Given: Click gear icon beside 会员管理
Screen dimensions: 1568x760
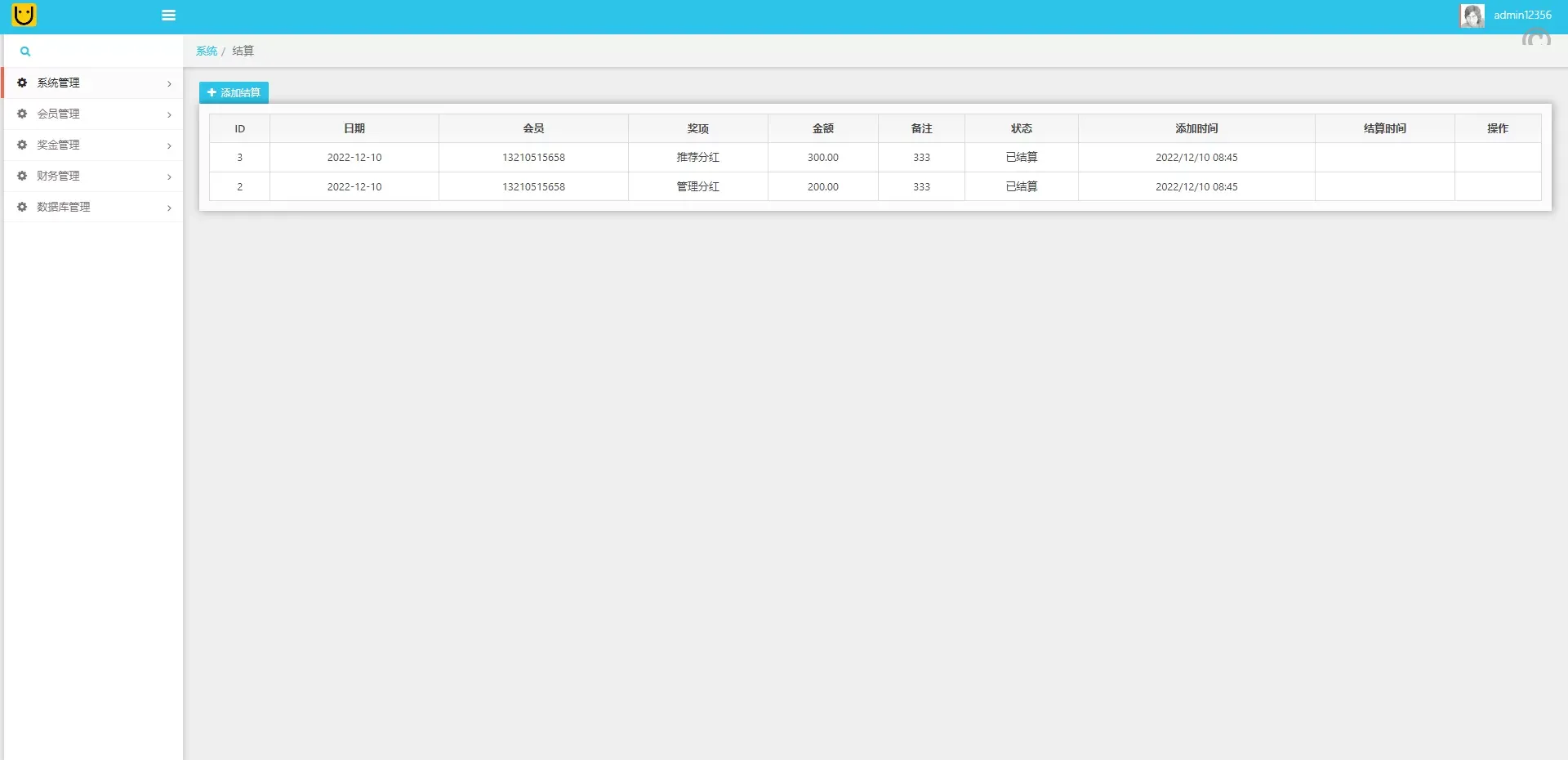Looking at the screenshot, I should [x=22, y=114].
